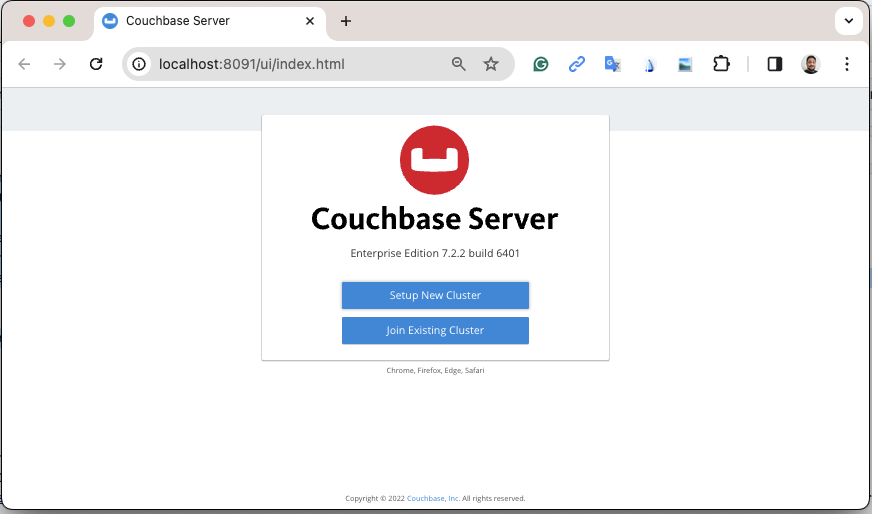Reload the page with the refresh icon
Image resolution: width=872 pixels, height=514 pixels.
tap(96, 64)
